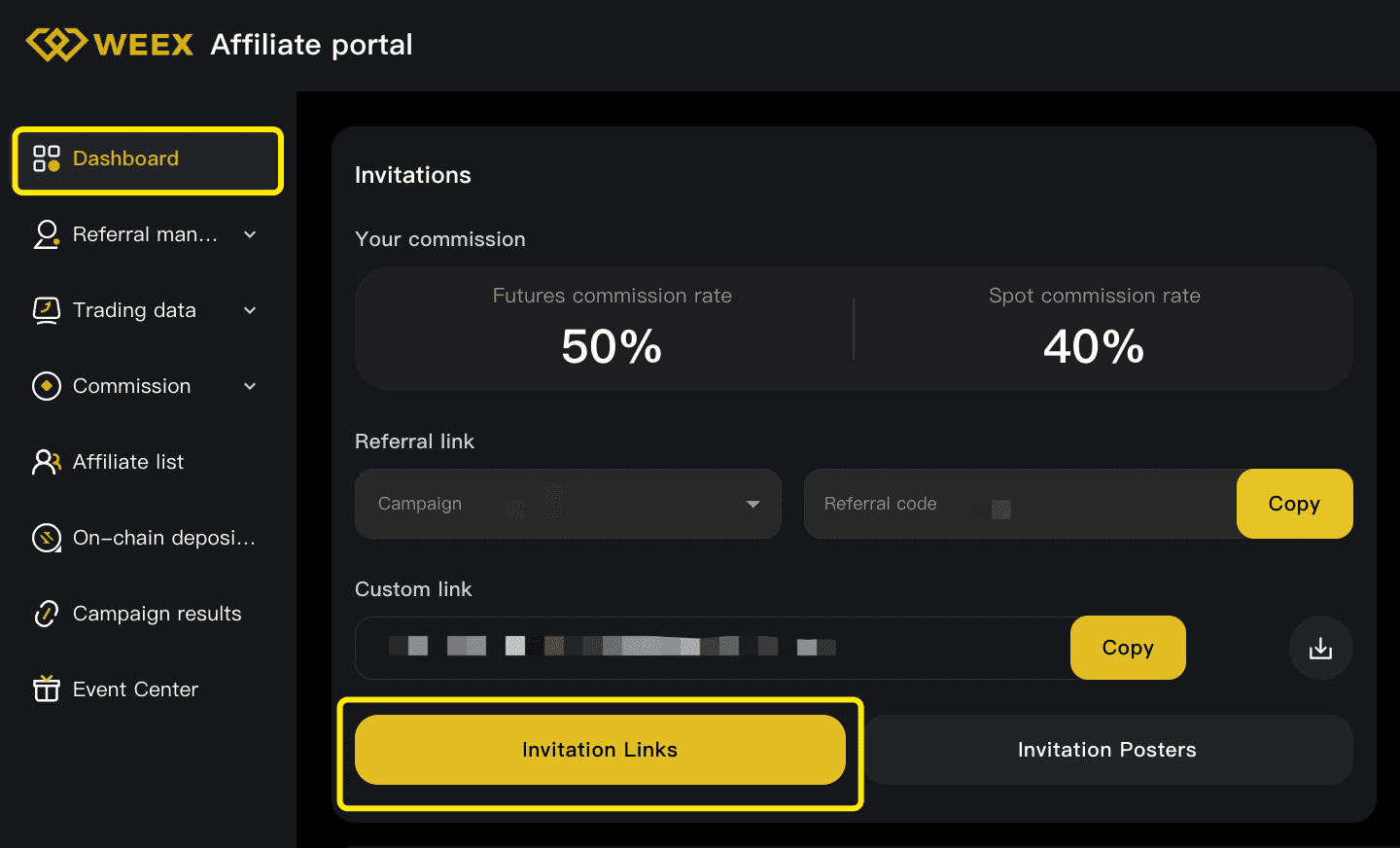Click the Trading data monitor icon
The width and height of the screenshot is (1400, 848).
pyautogui.click(x=47, y=310)
